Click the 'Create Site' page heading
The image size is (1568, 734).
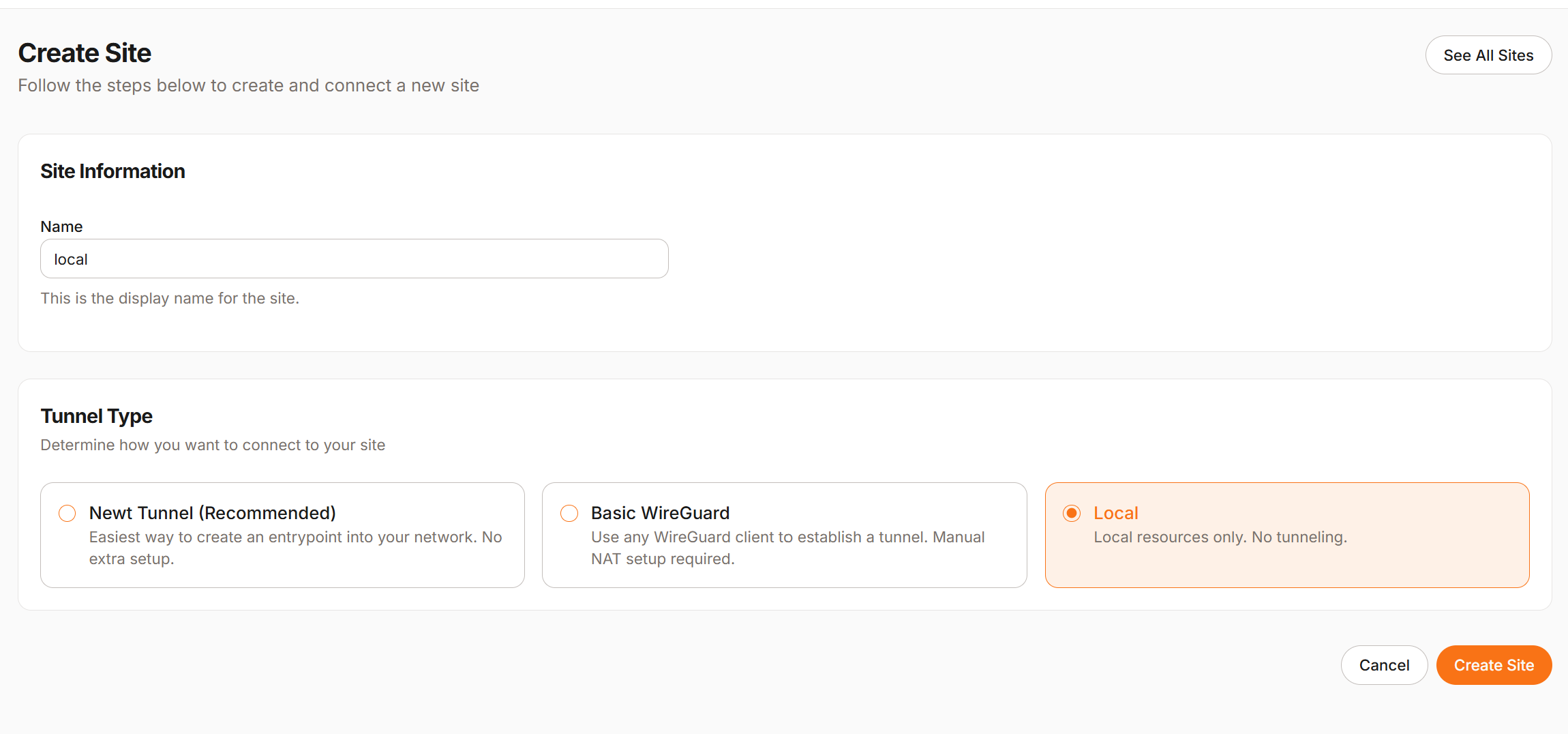point(85,53)
